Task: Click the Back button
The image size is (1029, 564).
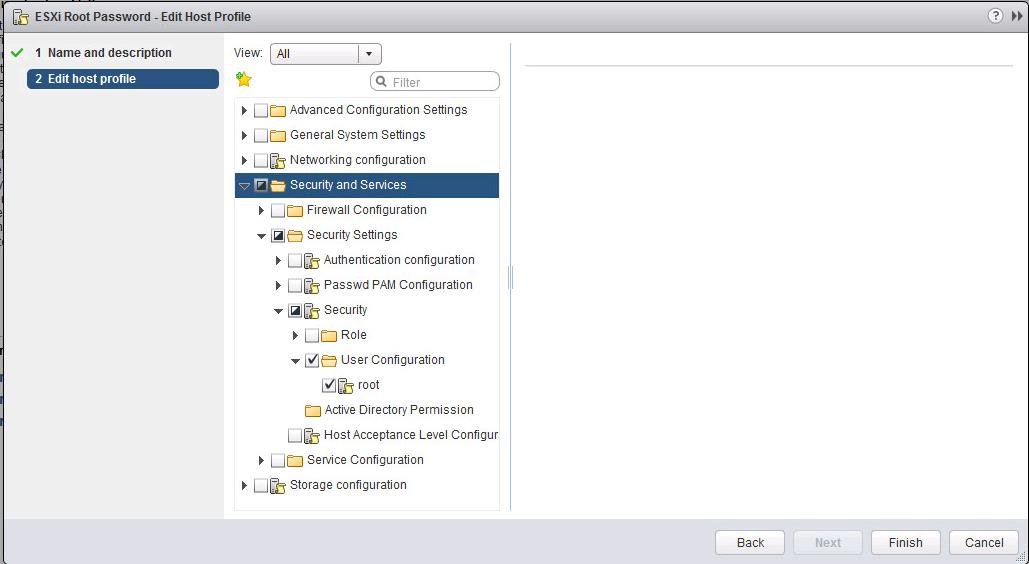Action: click(750, 542)
